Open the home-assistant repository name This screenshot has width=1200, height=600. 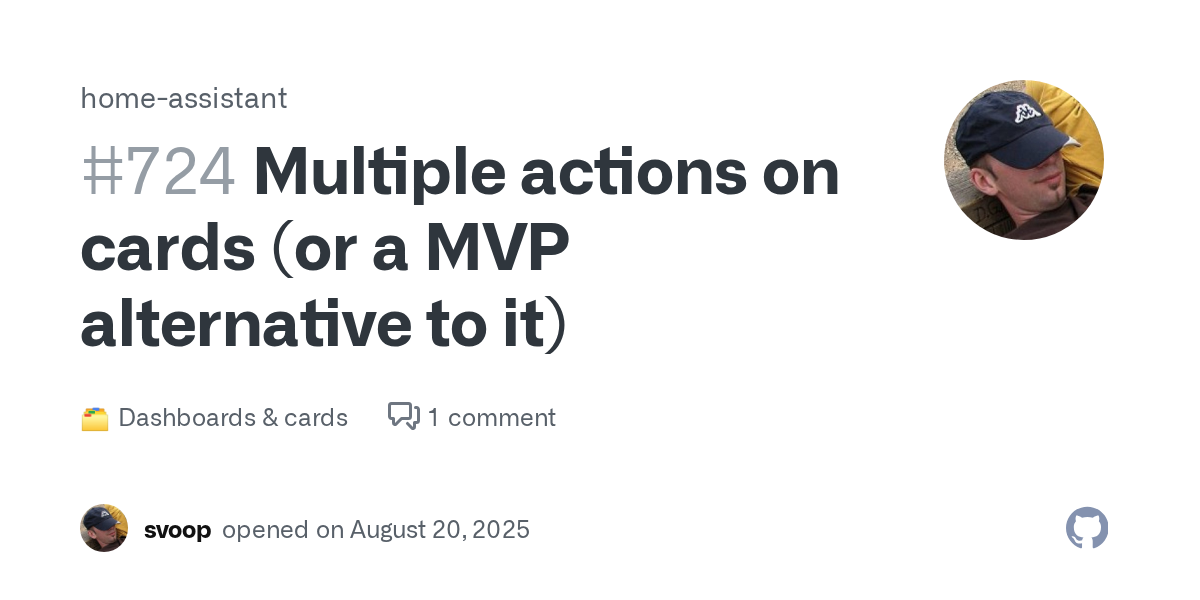[x=184, y=98]
